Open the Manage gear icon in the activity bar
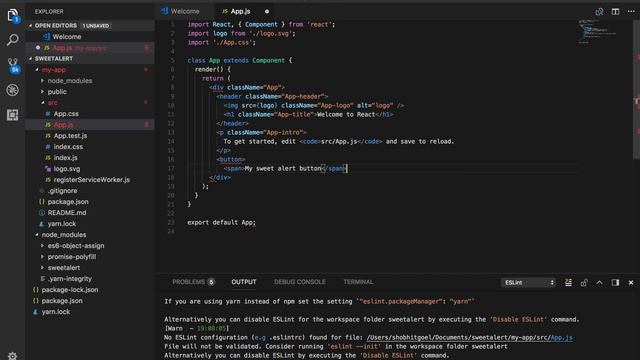 13,356
